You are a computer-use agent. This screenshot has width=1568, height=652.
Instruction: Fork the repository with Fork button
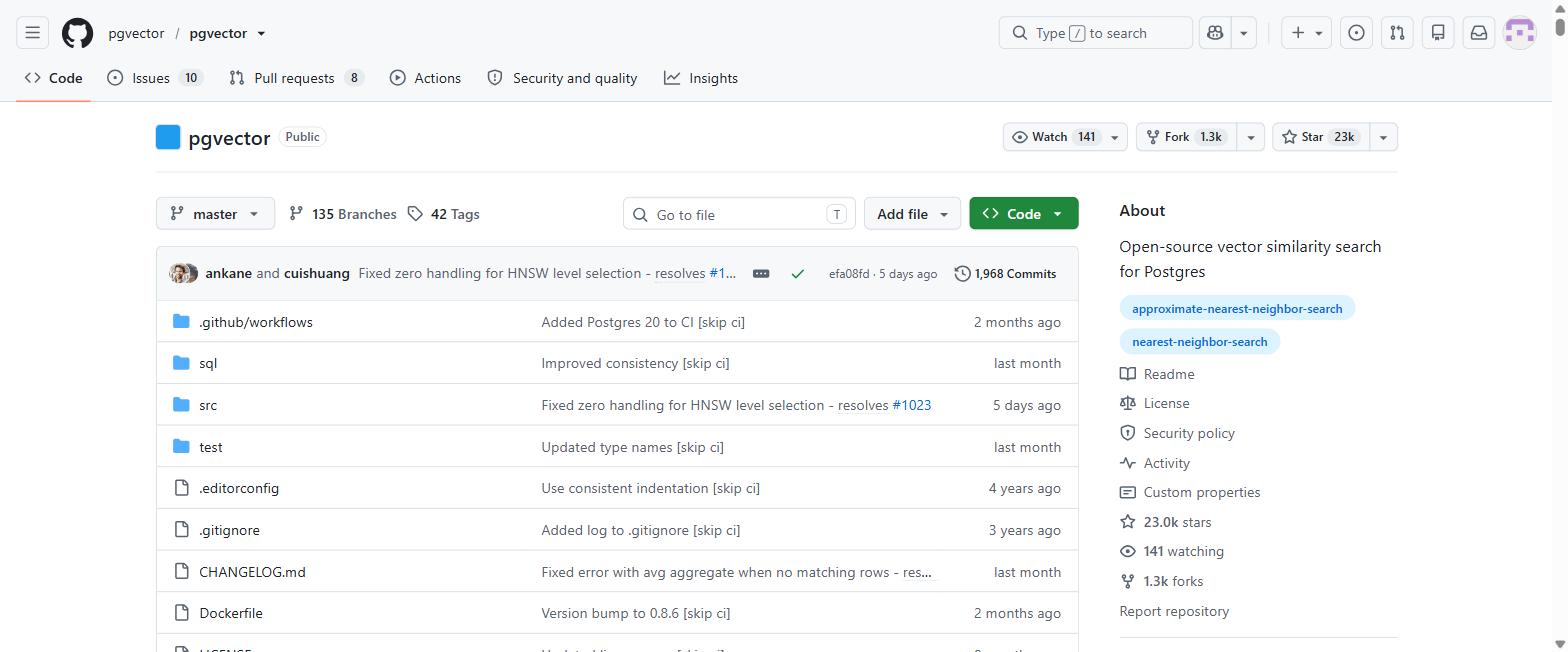pyautogui.click(x=1186, y=137)
